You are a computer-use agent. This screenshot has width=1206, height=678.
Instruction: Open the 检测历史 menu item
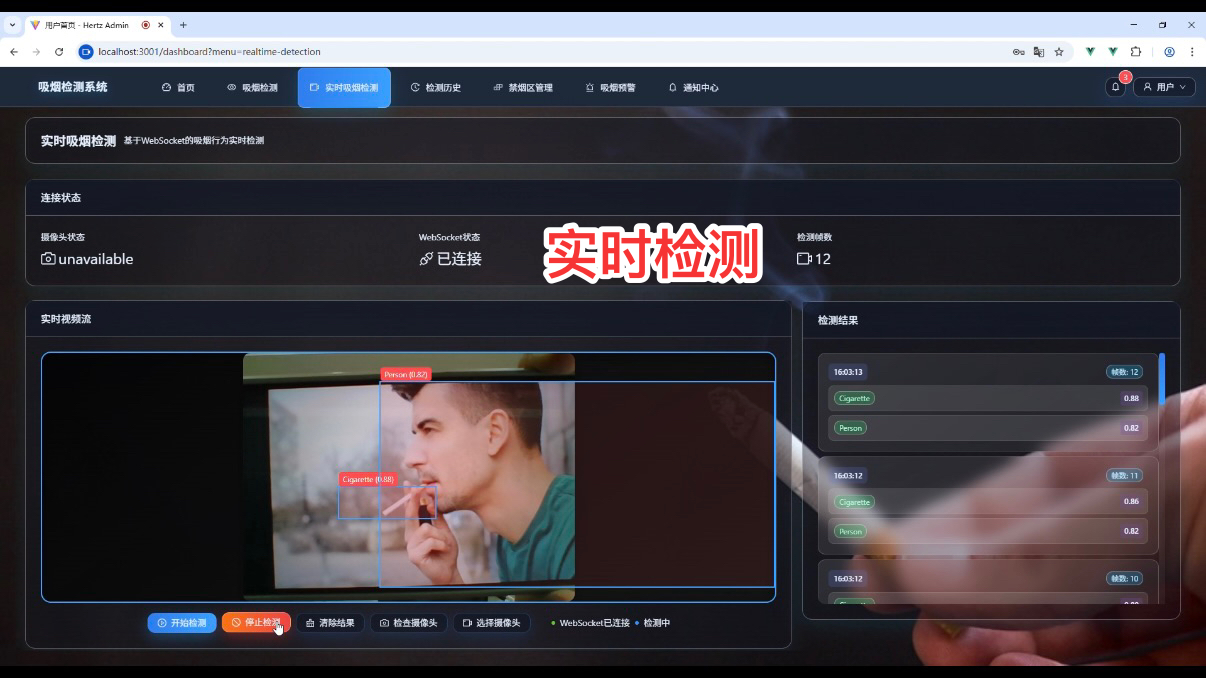pyautogui.click(x=436, y=88)
